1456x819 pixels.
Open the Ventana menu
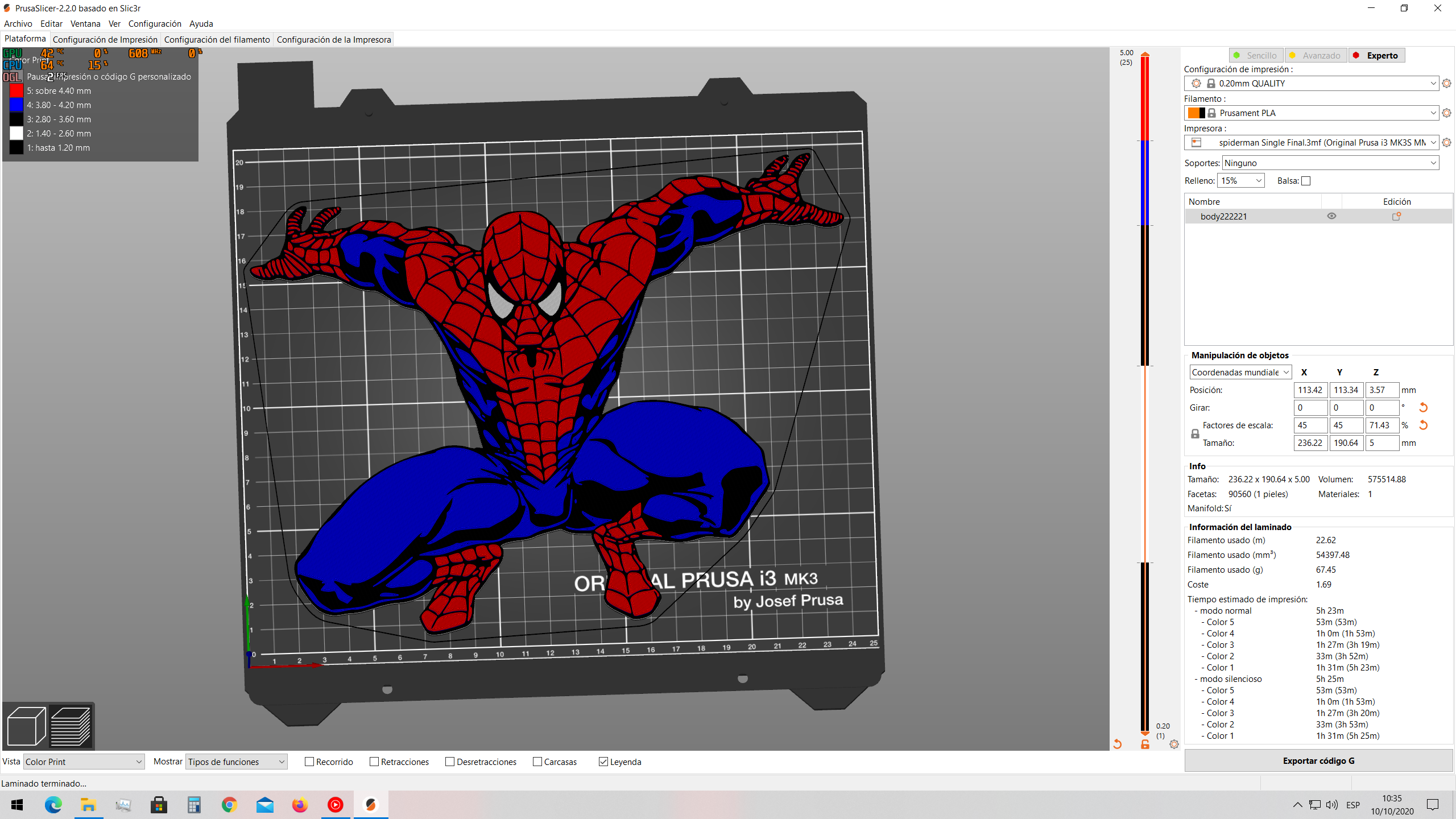point(85,24)
